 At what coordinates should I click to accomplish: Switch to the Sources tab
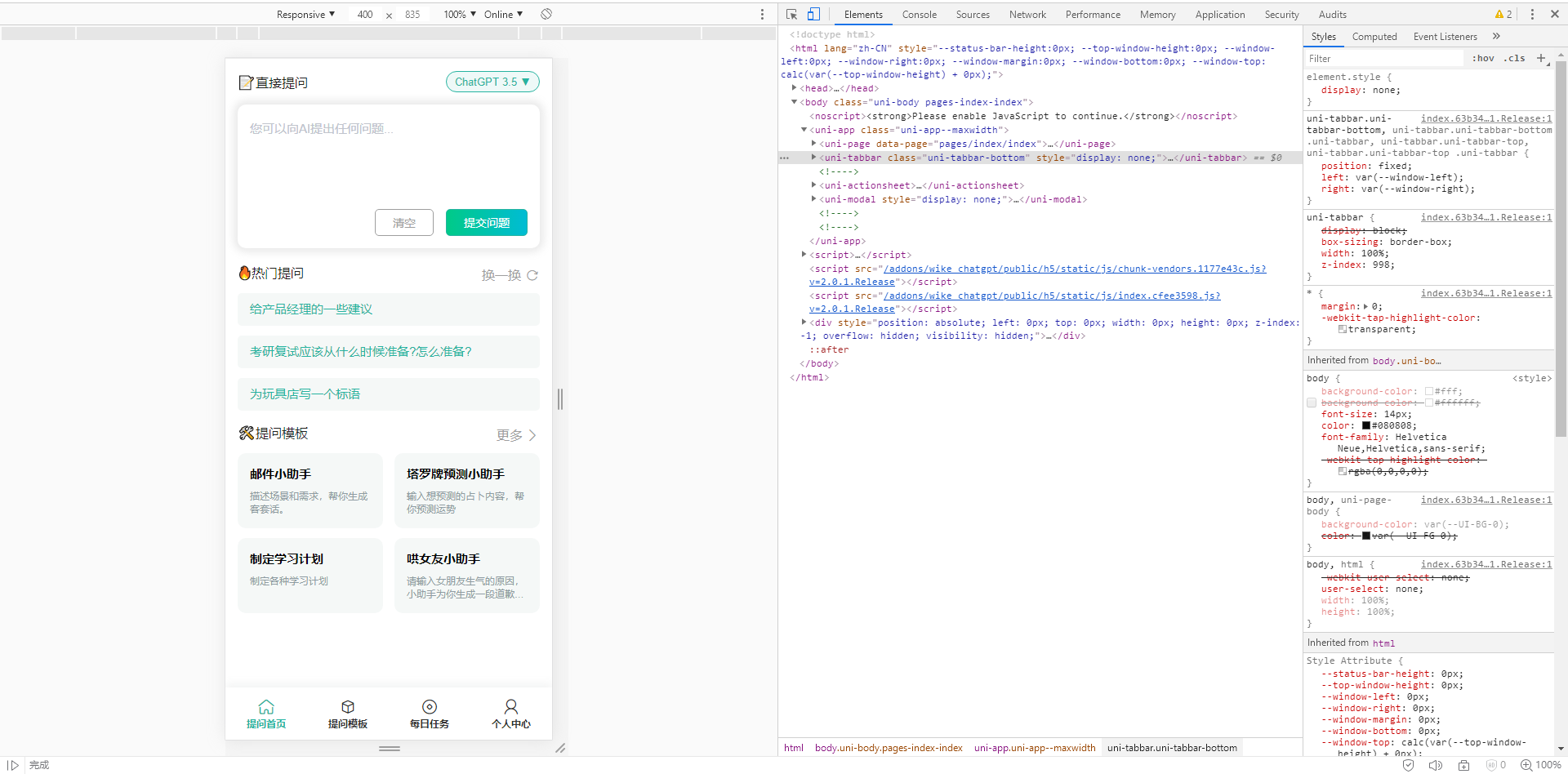(x=973, y=14)
